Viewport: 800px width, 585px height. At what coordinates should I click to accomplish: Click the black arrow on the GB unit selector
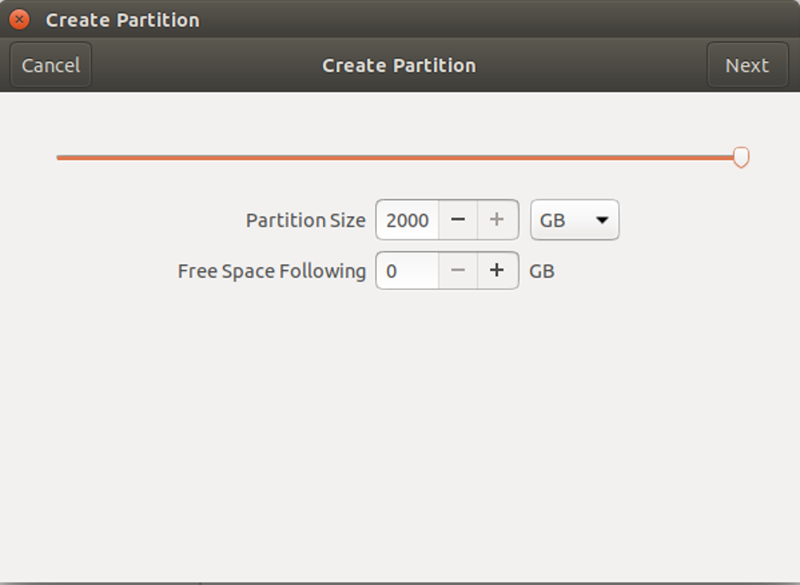pyautogui.click(x=602, y=220)
